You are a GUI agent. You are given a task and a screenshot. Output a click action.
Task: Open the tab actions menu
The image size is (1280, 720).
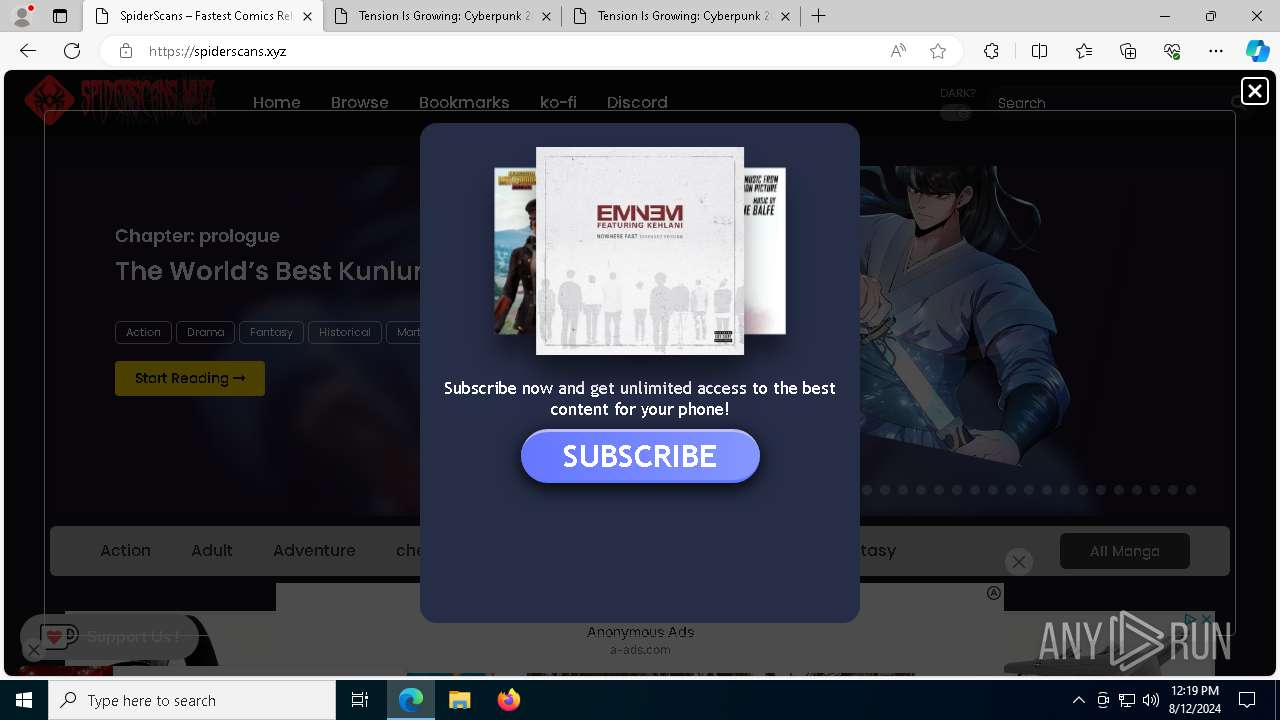coord(60,16)
